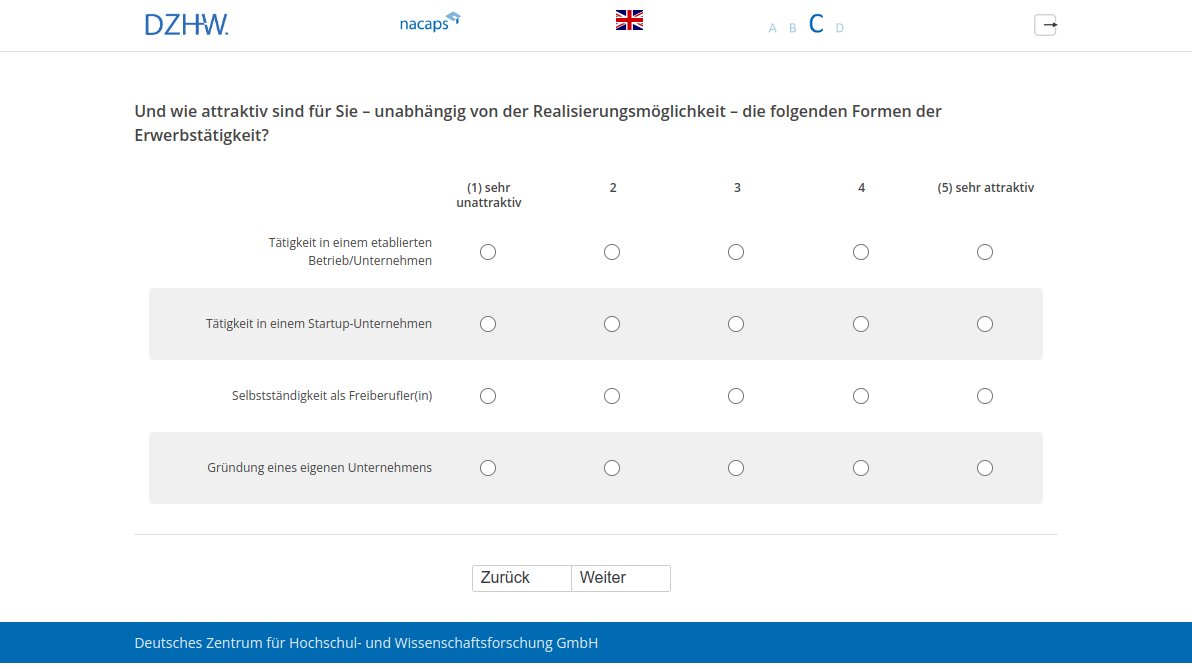Rate Gründung eines eigenen Unternehmens as 2

(x=612, y=468)
